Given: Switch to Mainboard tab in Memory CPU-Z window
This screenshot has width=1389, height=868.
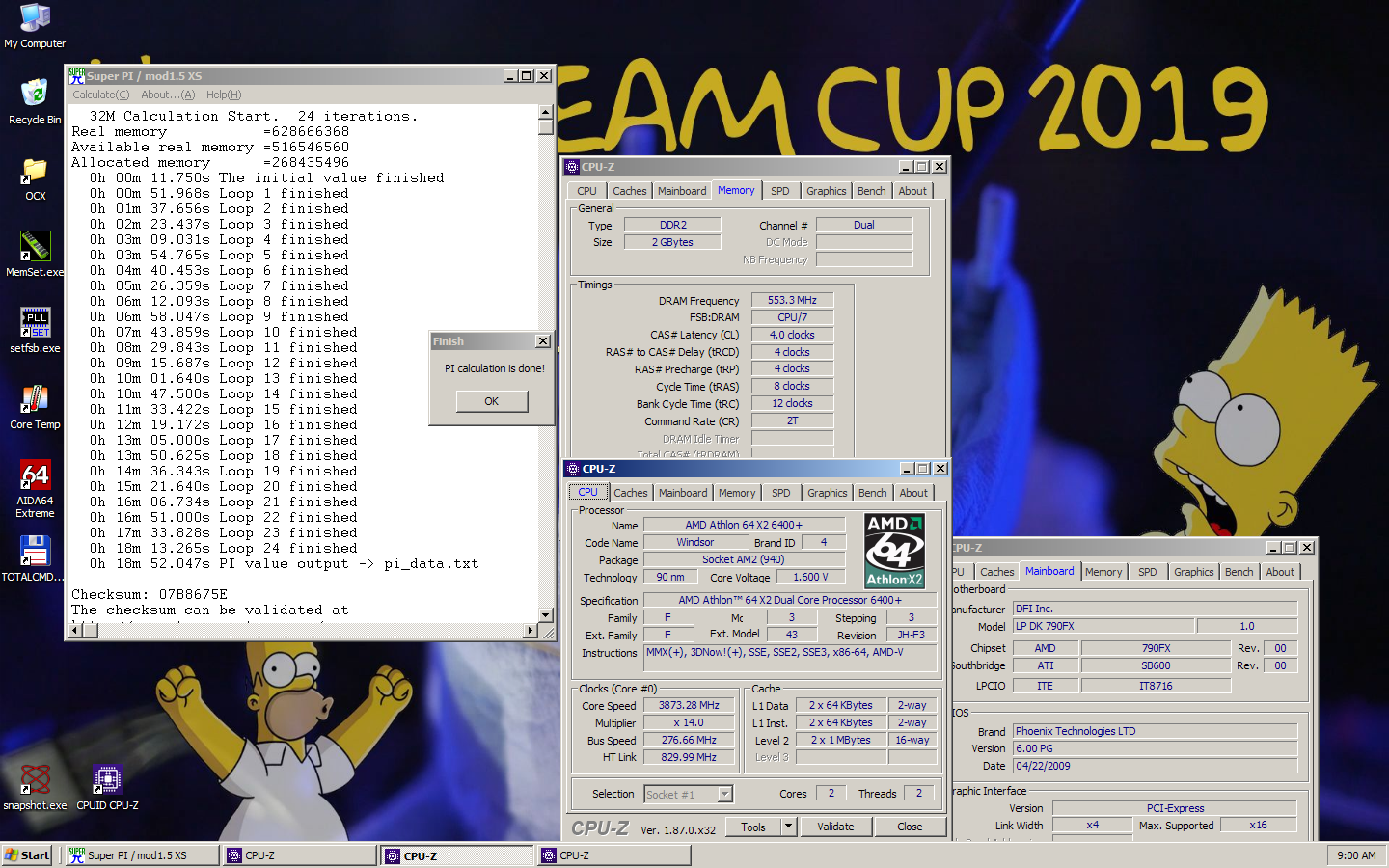Looking at the screenshot, I should click(682, 191).
